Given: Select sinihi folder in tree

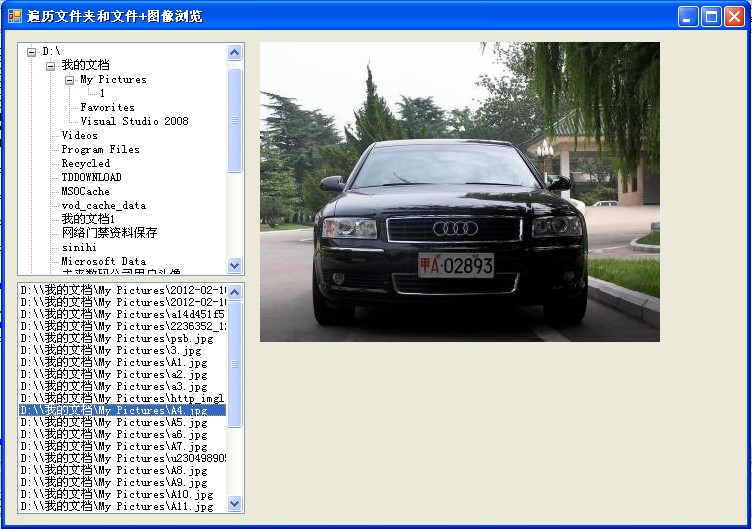Looking at the screenshot, I should 79,247.
